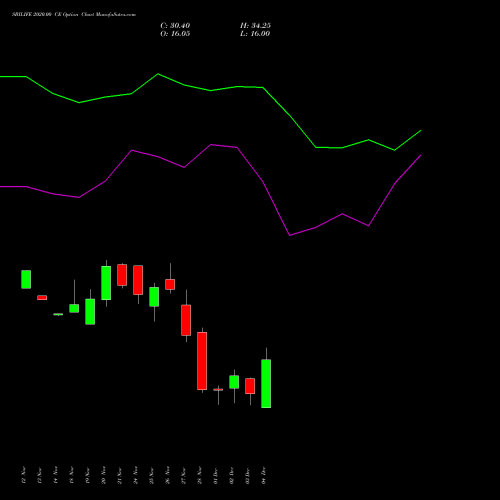This screenshot has height=500, width=500.
Task: Click the SBILIFE CE Options chart title
Action: click(74, 15)
